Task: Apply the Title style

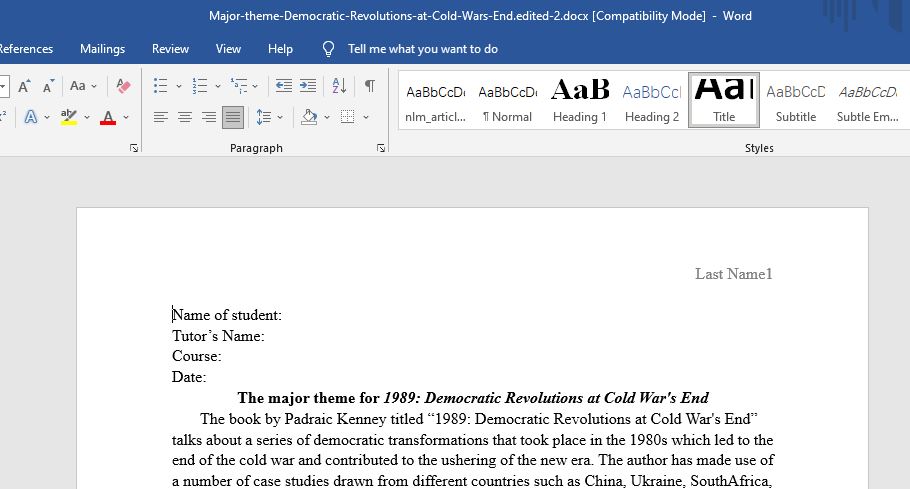Action: click(x=724, y=100)
